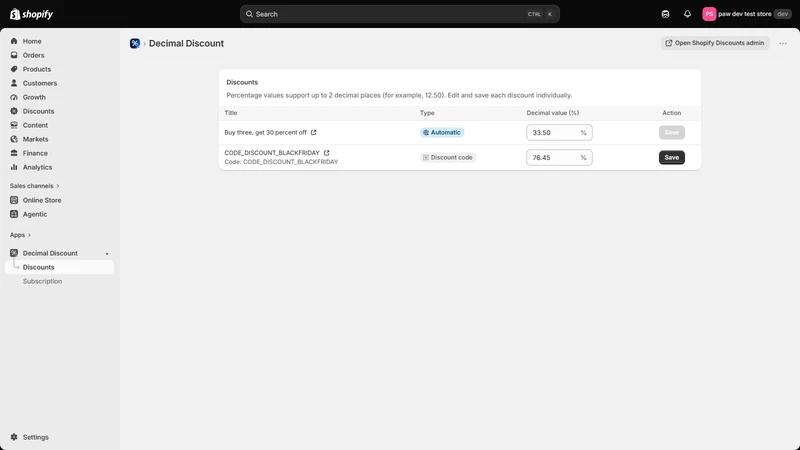800x450 pixels.
Task: Open the notifications bell
Action: pyautogui.click(x=687, y=14)
